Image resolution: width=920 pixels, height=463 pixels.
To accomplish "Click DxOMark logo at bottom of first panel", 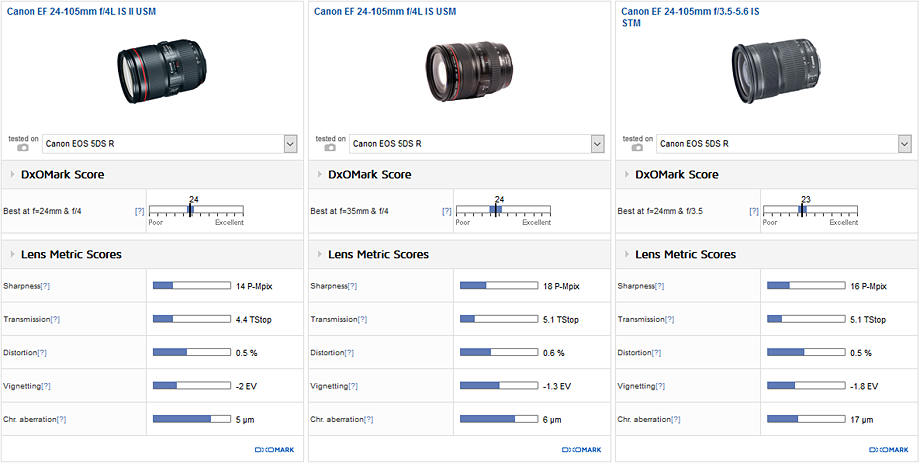I will [x=275, y=450].
